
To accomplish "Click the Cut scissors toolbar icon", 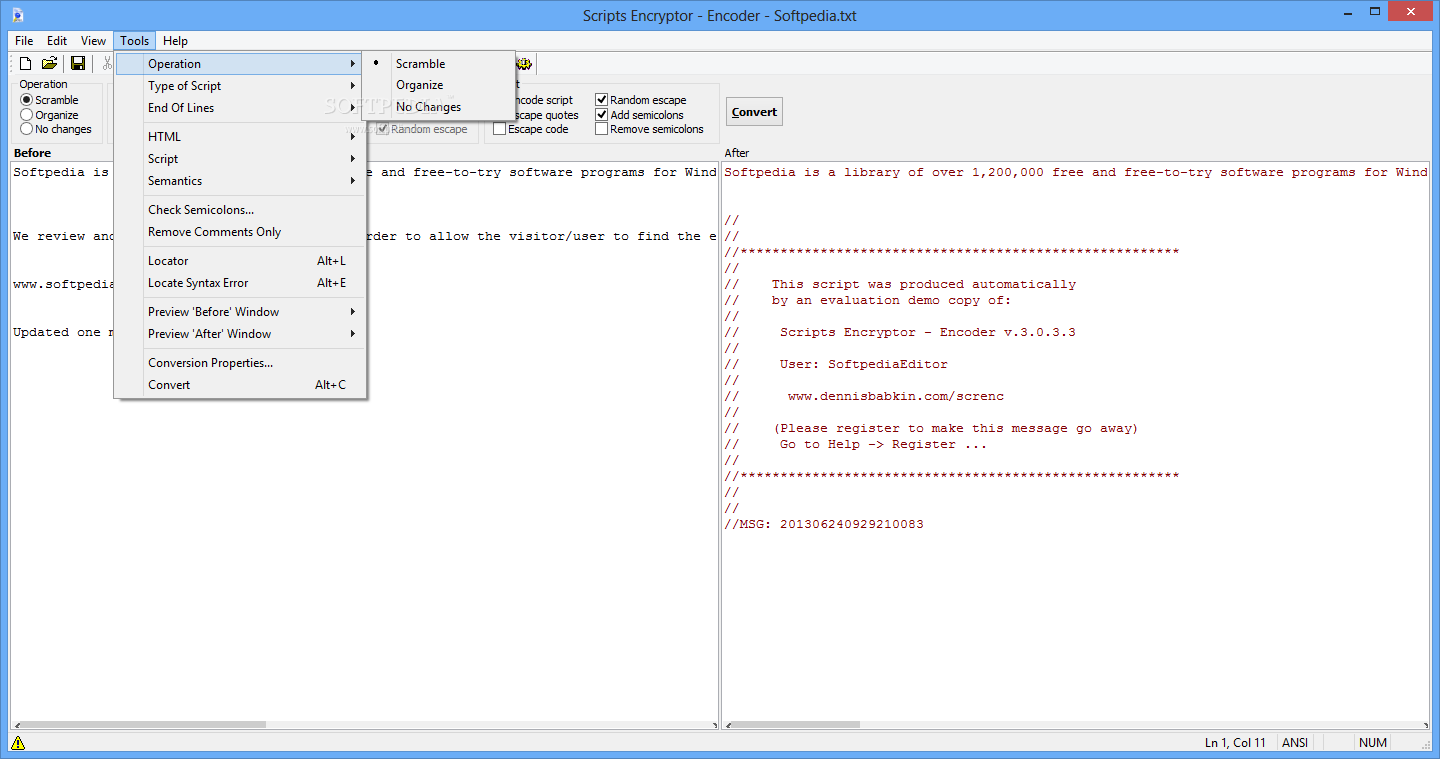I will coord(106,63).
